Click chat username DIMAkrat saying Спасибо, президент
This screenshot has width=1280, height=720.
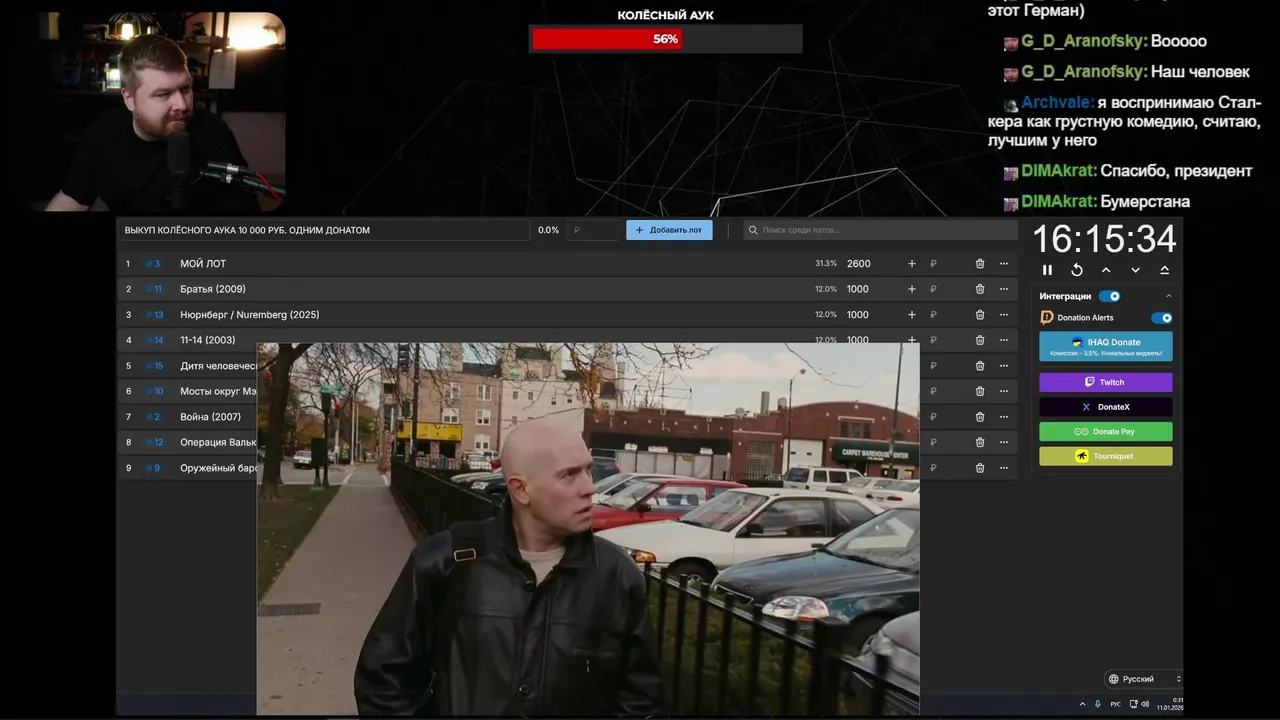(x=1059, y=171)
